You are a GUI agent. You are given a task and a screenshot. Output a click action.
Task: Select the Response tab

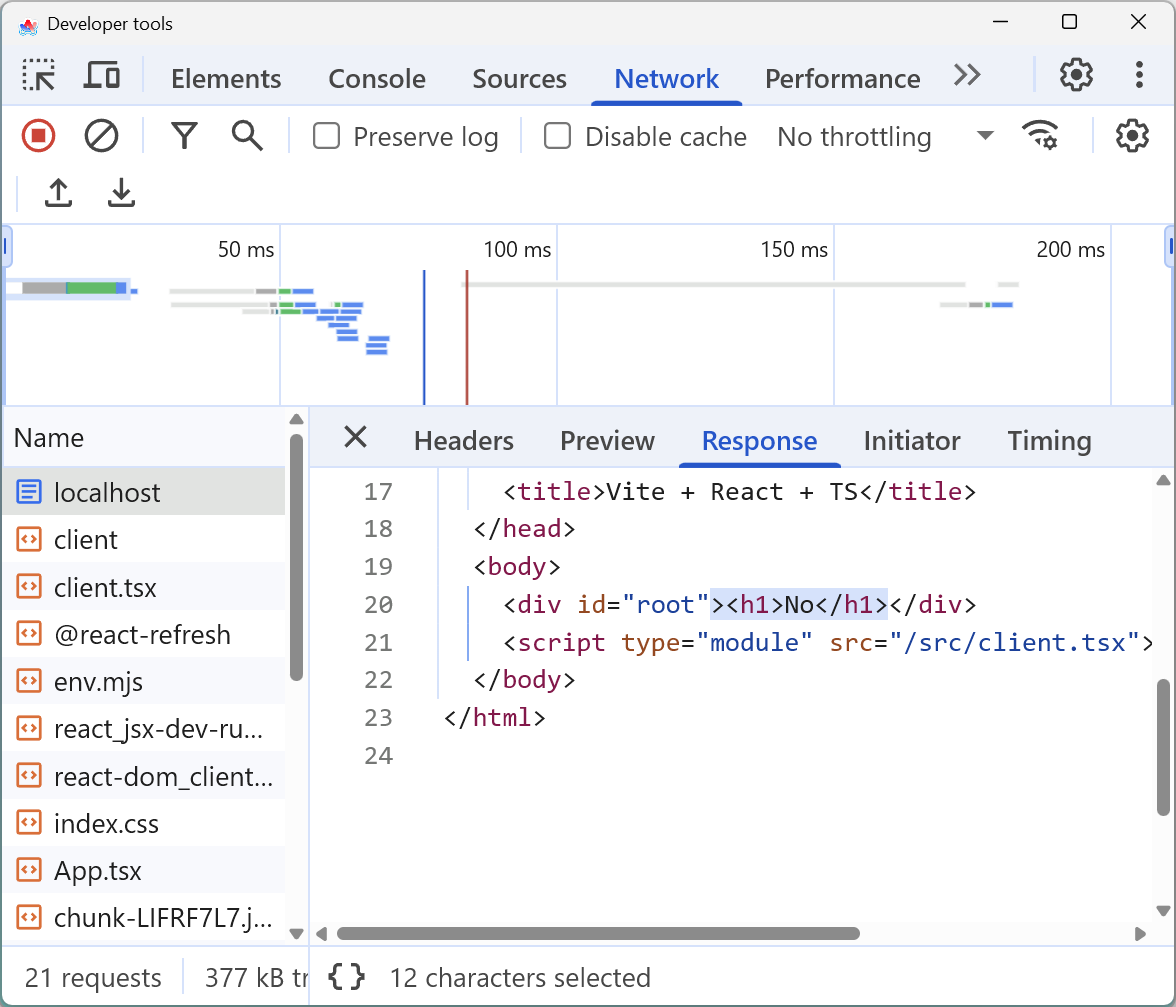pyautogui.click(x=759, y=441)
